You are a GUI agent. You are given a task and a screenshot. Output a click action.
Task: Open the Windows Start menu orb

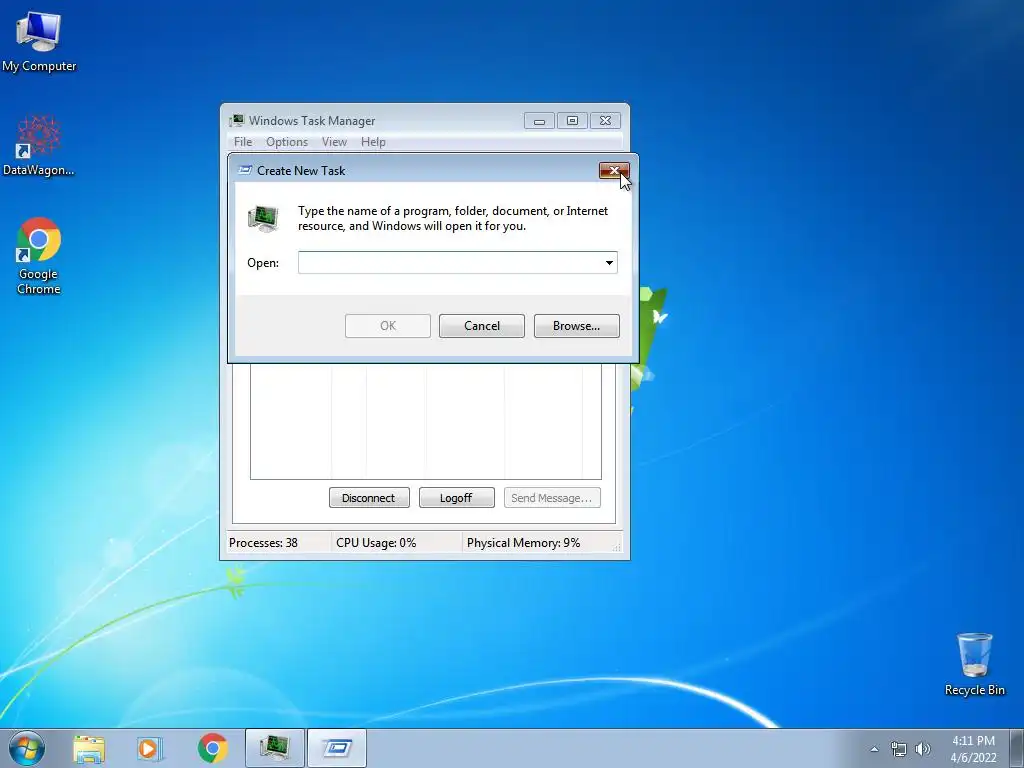tap(27, 748)
